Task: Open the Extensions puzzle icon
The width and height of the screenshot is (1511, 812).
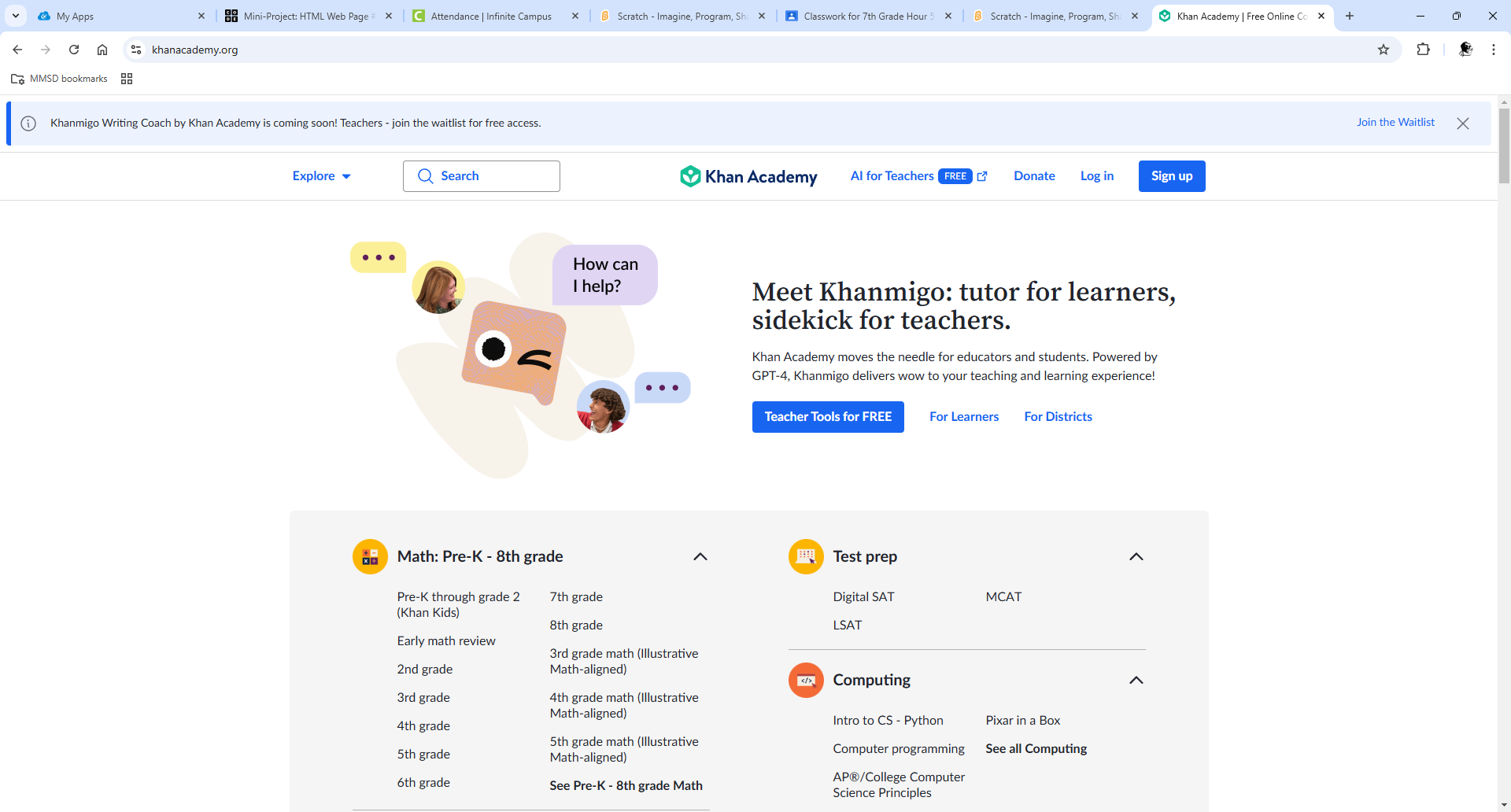Action: tap(1423, 50)
